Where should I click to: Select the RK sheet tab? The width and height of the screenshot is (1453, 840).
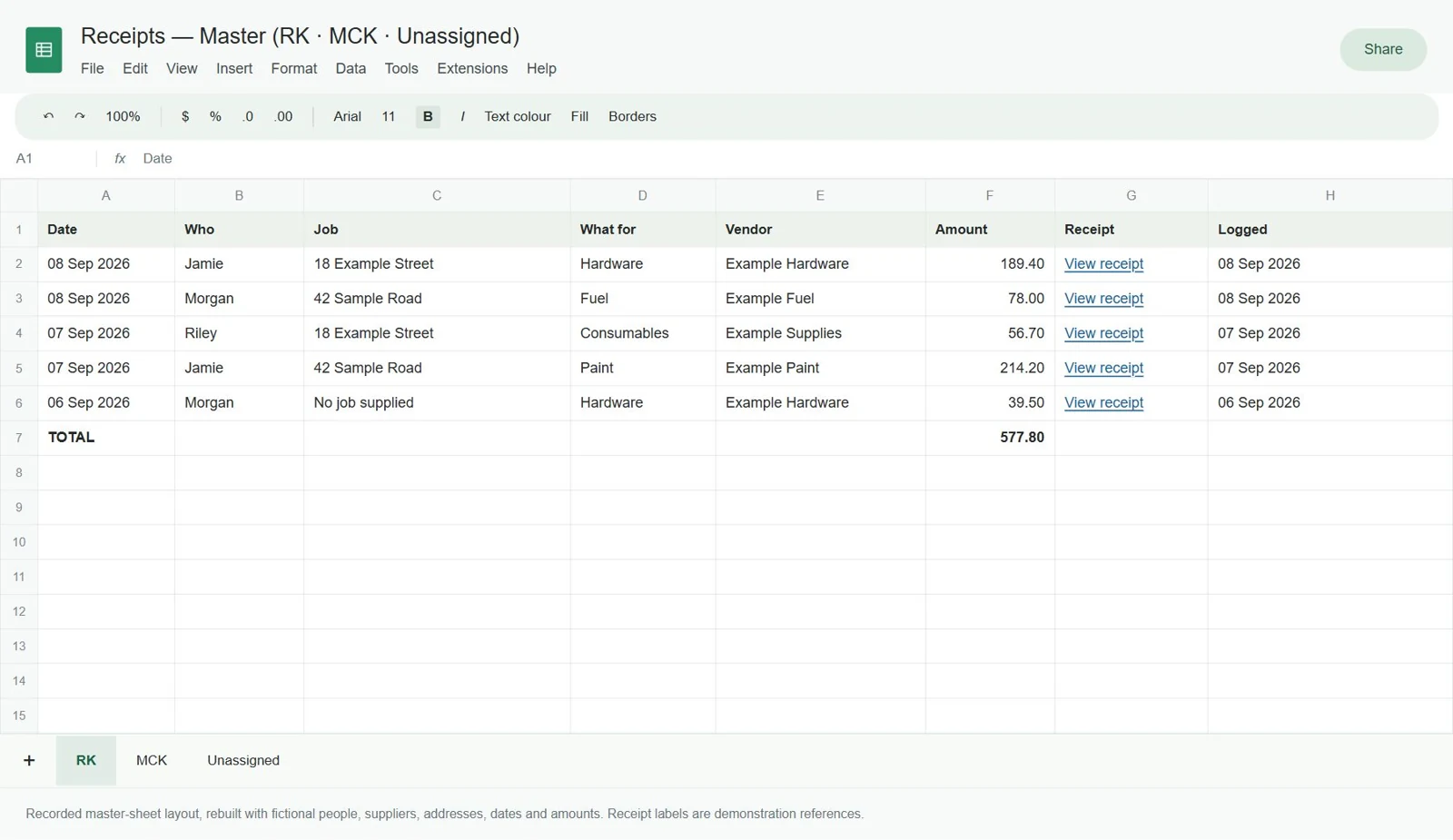click(x=86, y=760)
